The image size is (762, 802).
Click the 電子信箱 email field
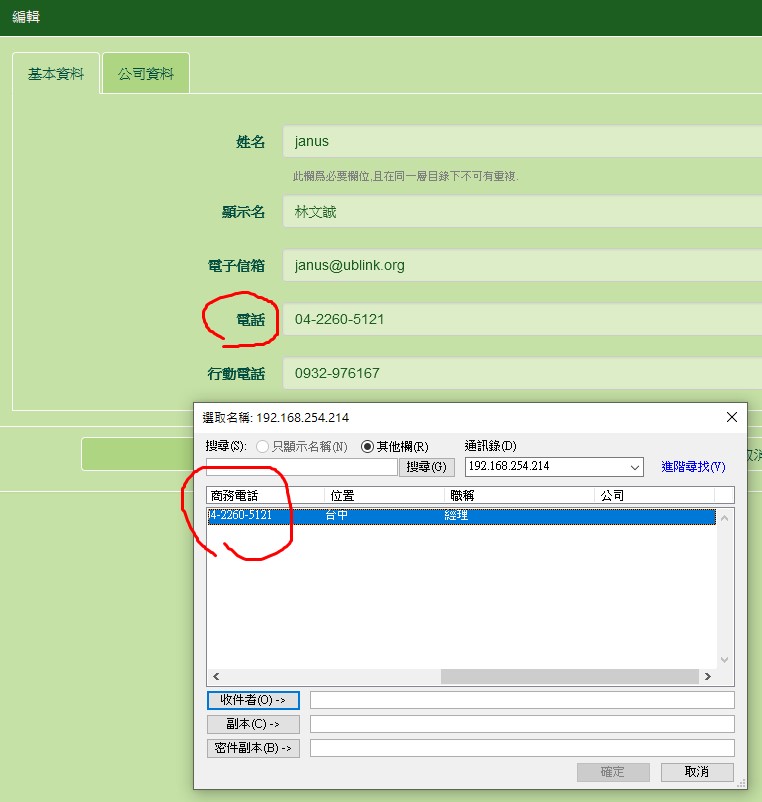pos(520,265)
